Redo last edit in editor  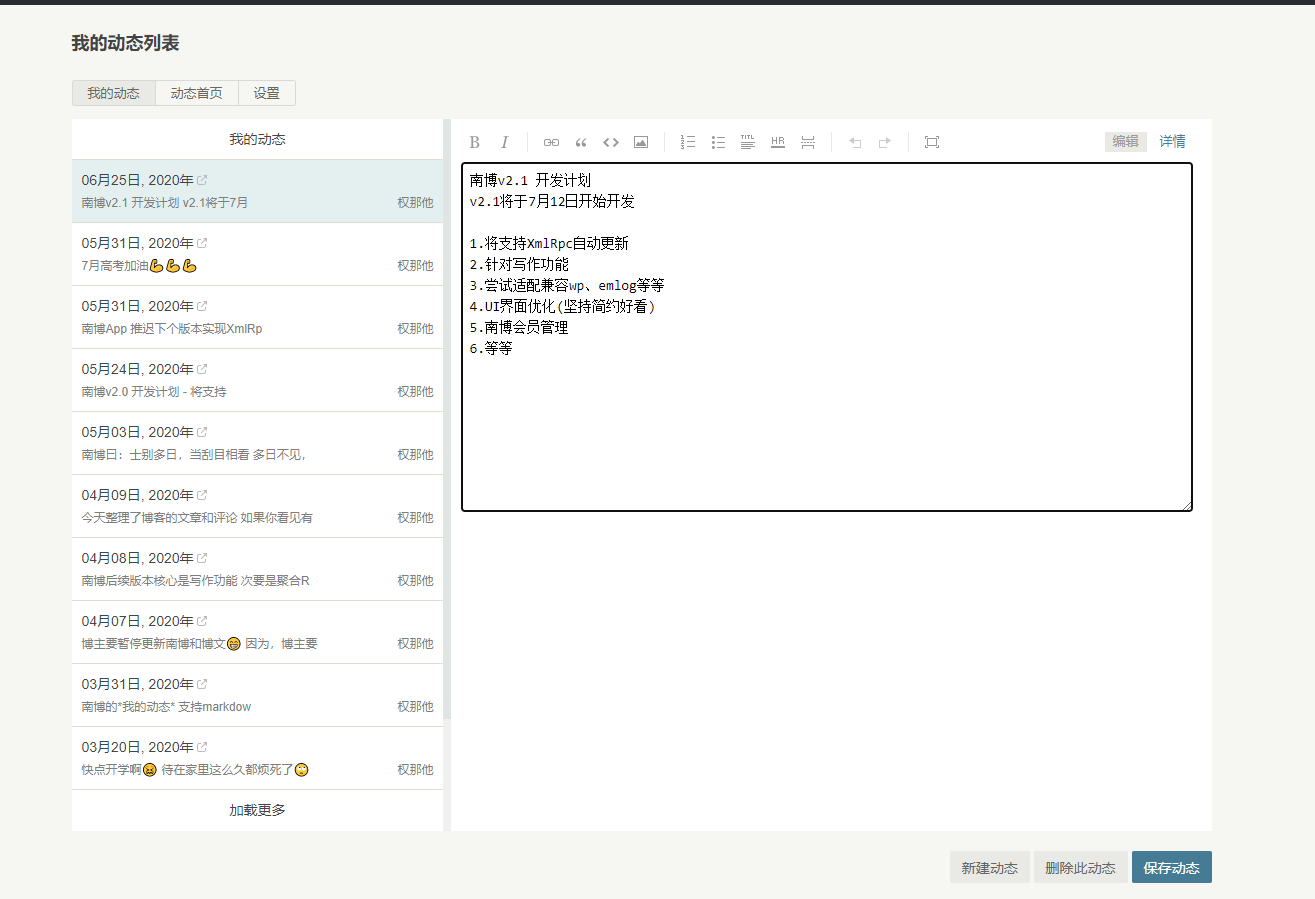885,142
